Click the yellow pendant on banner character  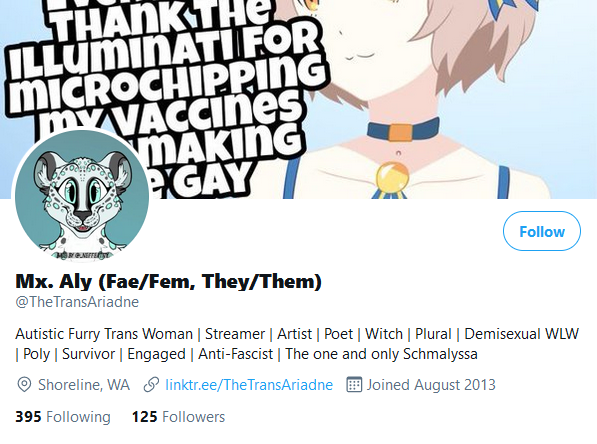pos(392,178)
